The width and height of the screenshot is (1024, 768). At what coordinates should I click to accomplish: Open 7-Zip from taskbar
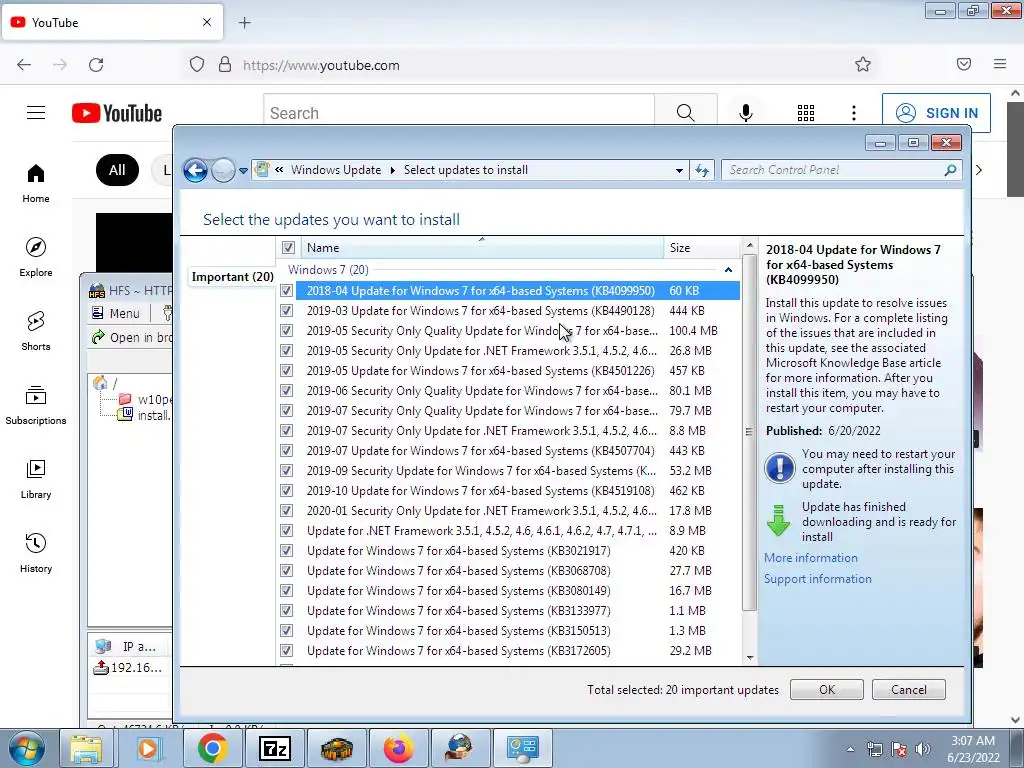[x=274, y=748]
